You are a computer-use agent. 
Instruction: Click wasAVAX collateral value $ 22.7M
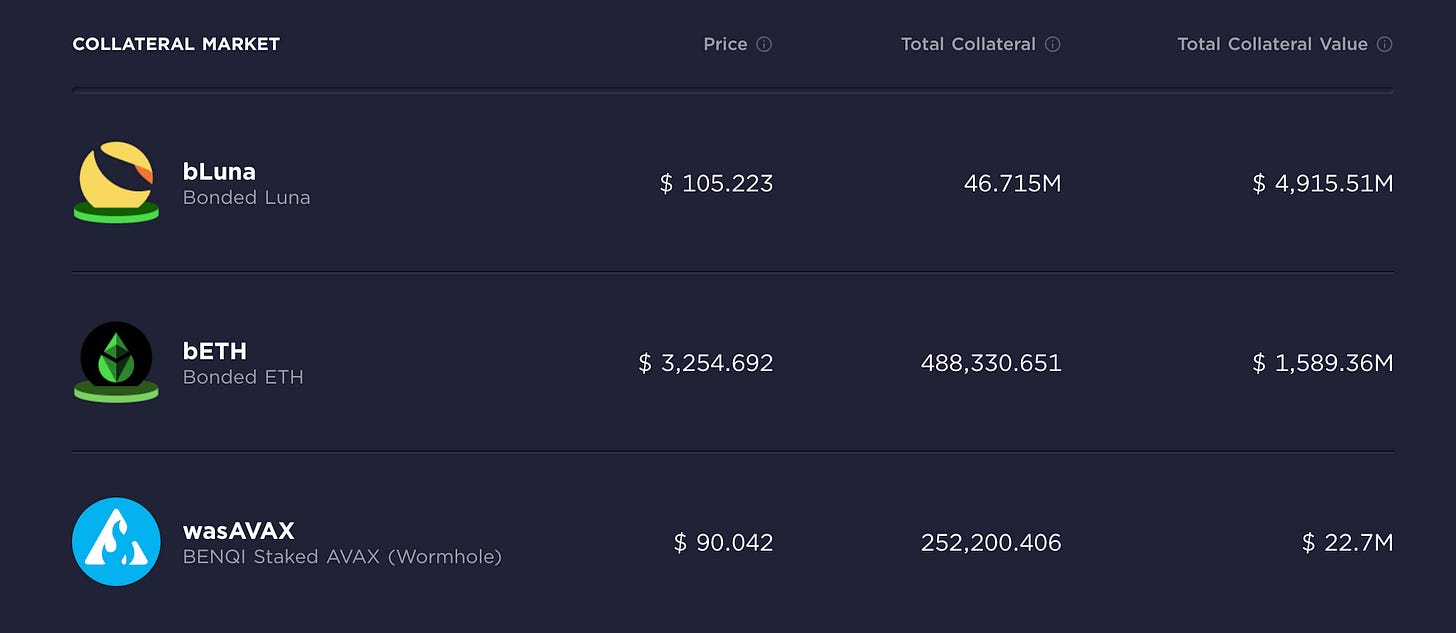(x=1347, y=542)
